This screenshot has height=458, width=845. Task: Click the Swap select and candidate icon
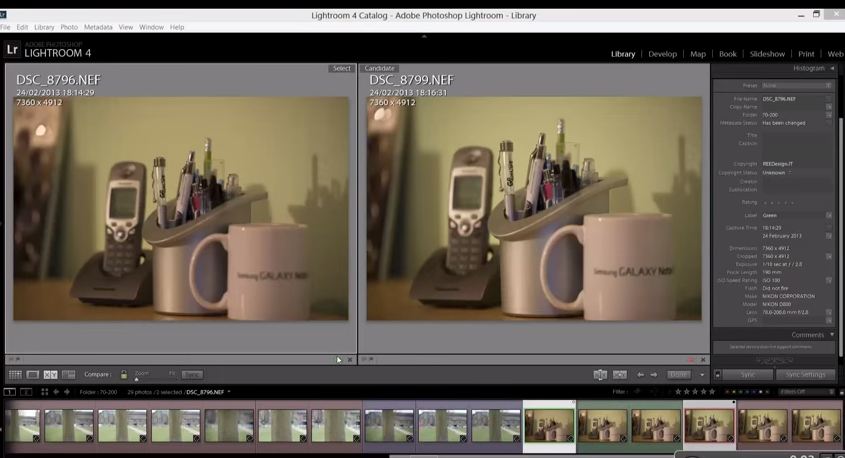tap(600, 374)
